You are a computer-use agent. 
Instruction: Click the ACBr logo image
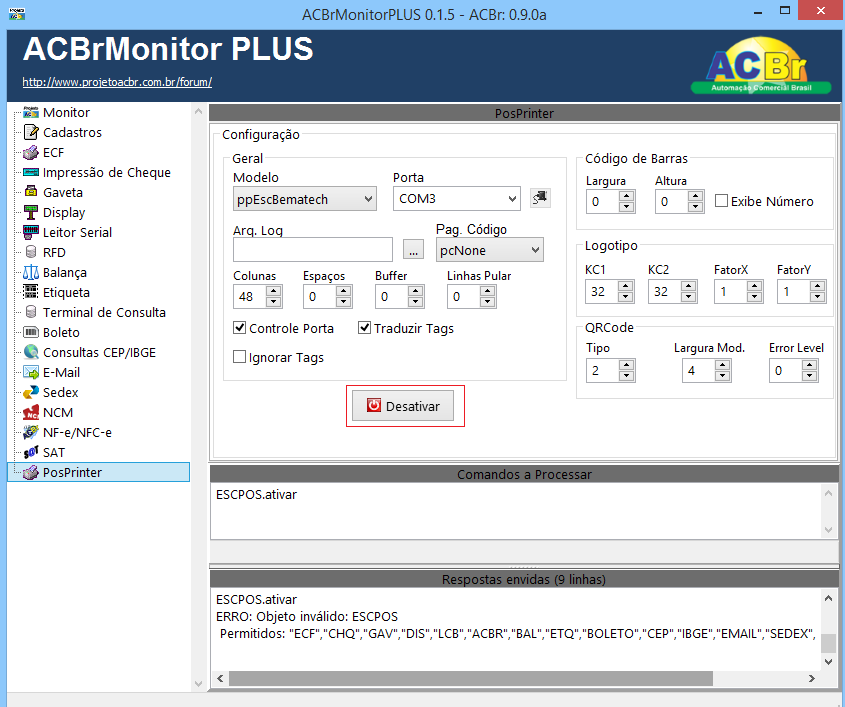(x=760, y=66)
